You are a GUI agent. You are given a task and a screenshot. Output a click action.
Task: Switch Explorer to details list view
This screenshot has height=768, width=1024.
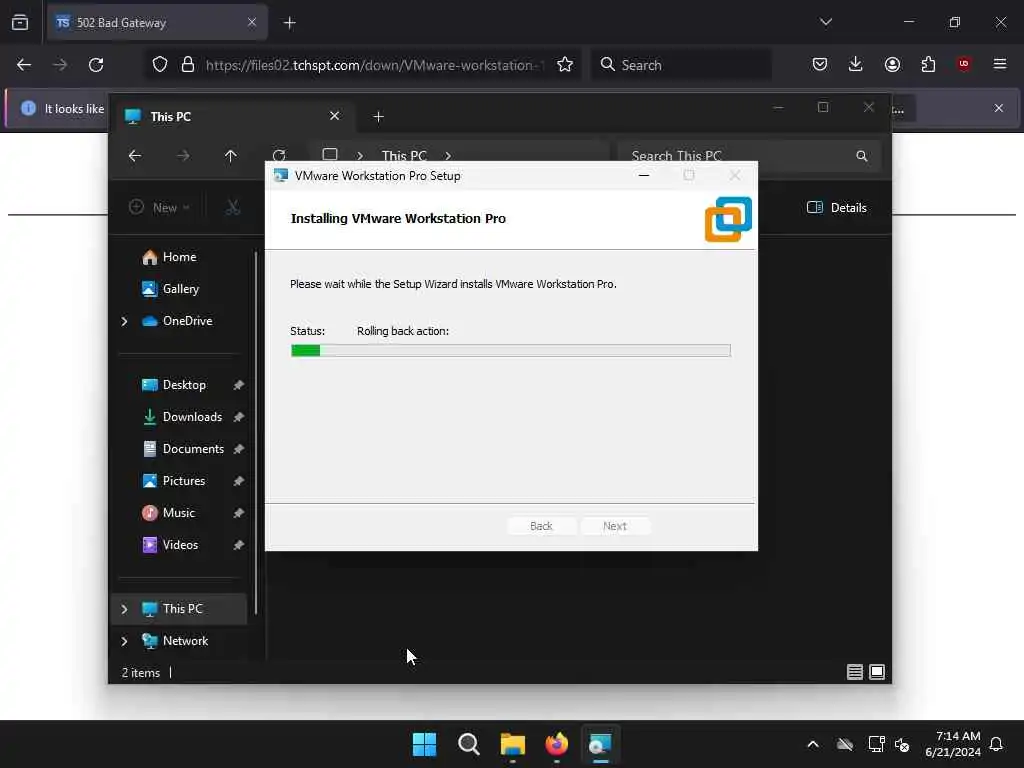point(855,672)
